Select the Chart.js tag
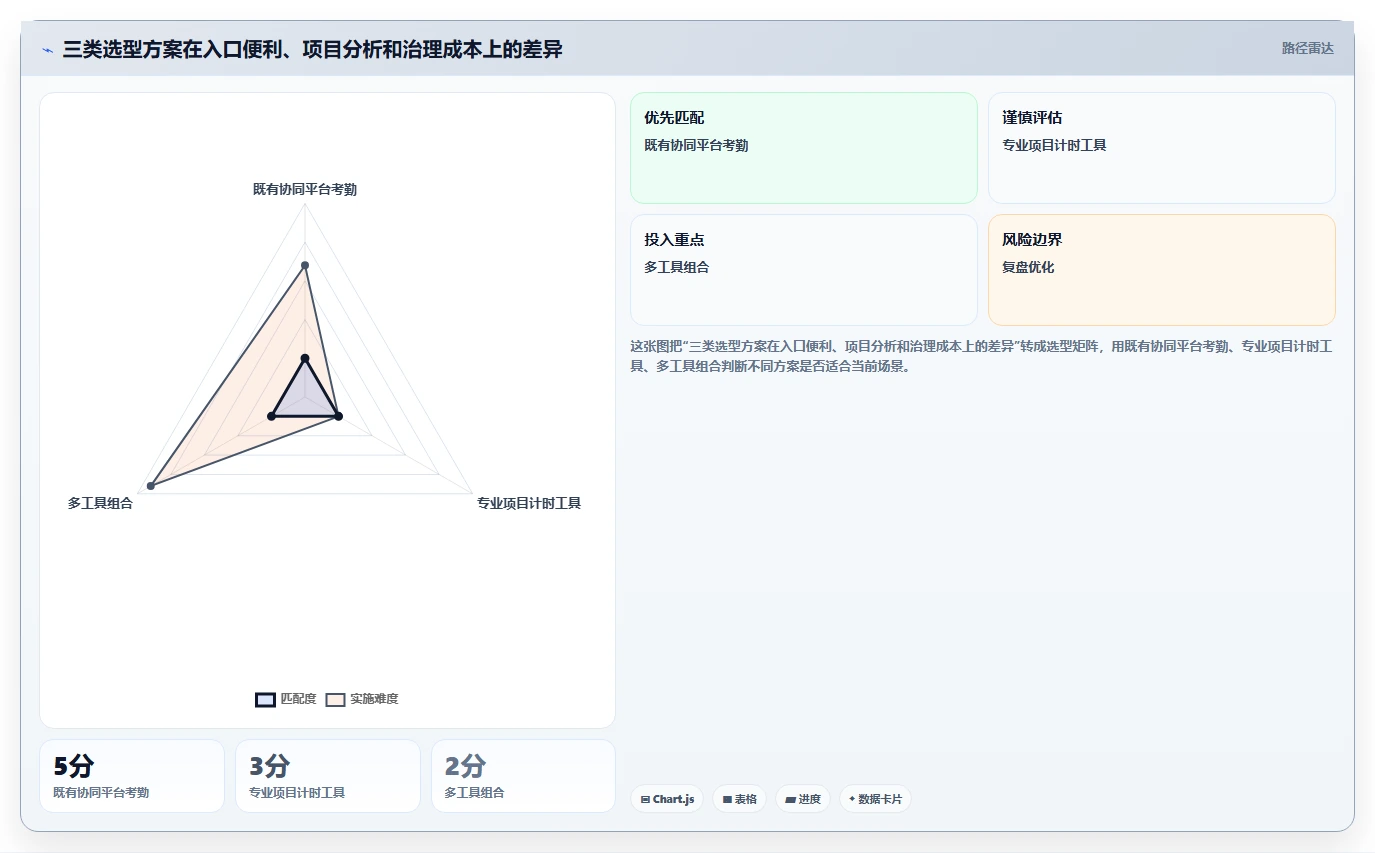The width and height of the screenshot is (1375, 853). click(x=667, y=799)
